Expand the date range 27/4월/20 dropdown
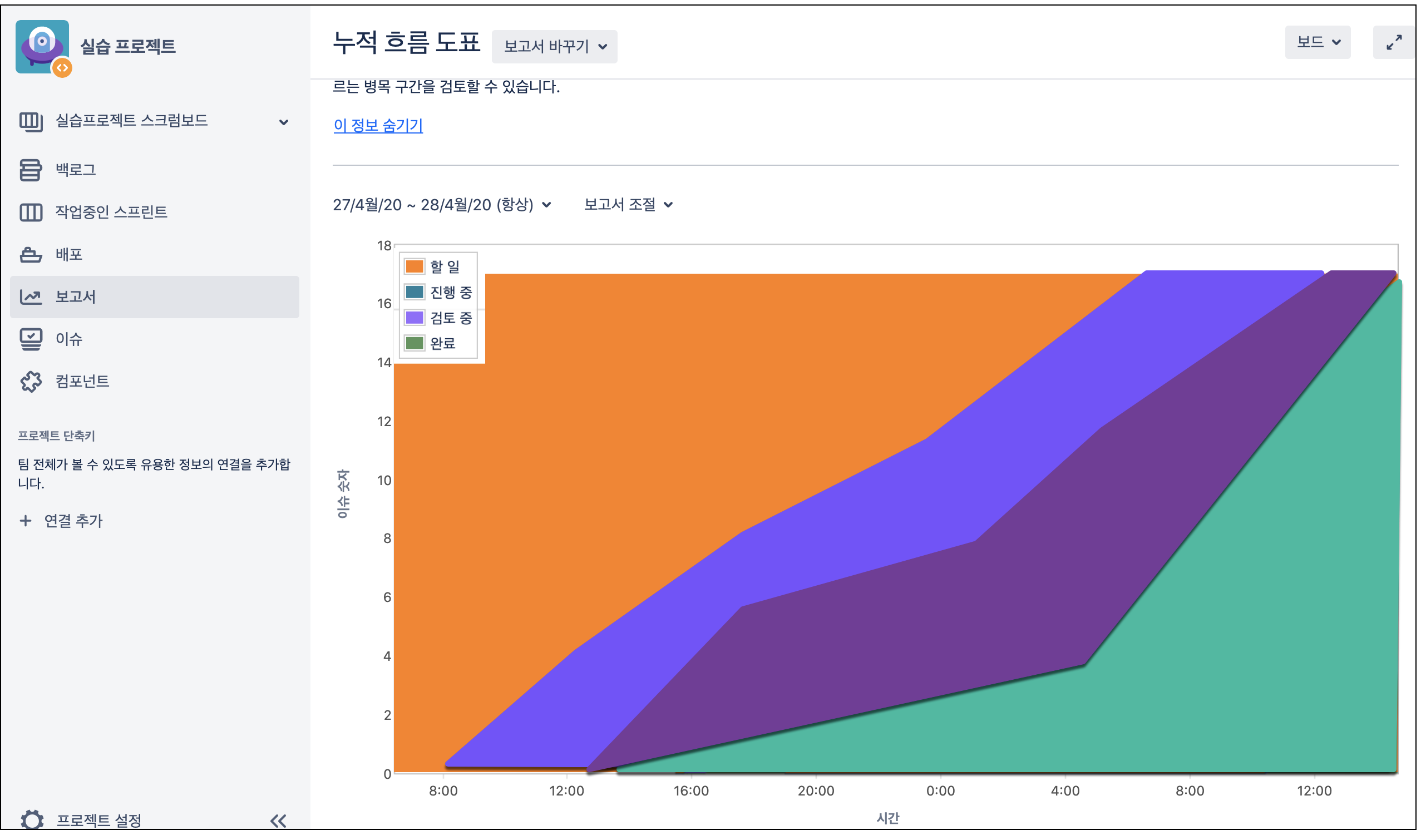 coord(442,204)
